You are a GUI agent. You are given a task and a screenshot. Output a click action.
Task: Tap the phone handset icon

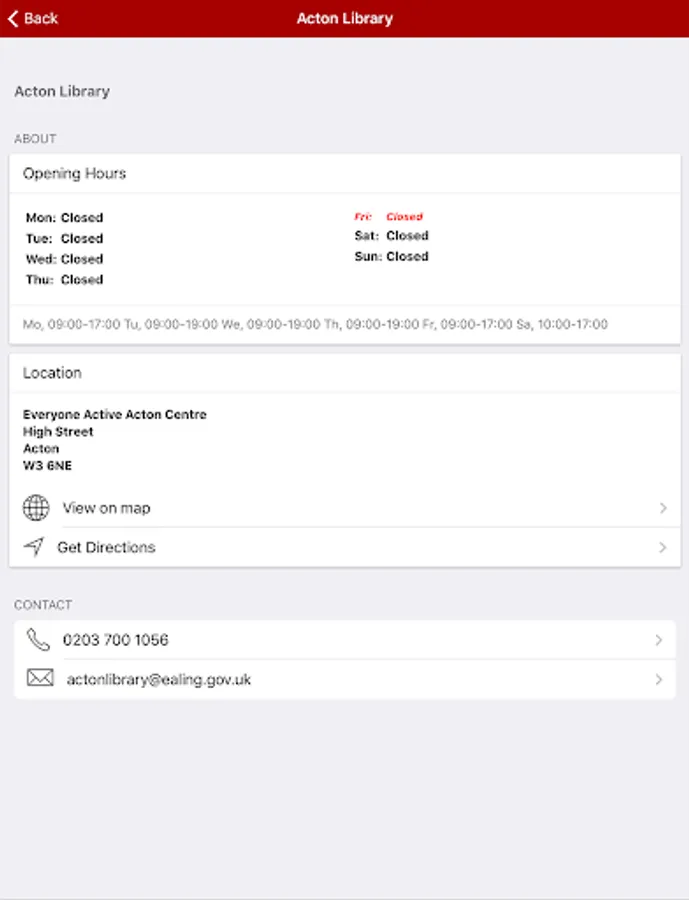coord(39,640)
